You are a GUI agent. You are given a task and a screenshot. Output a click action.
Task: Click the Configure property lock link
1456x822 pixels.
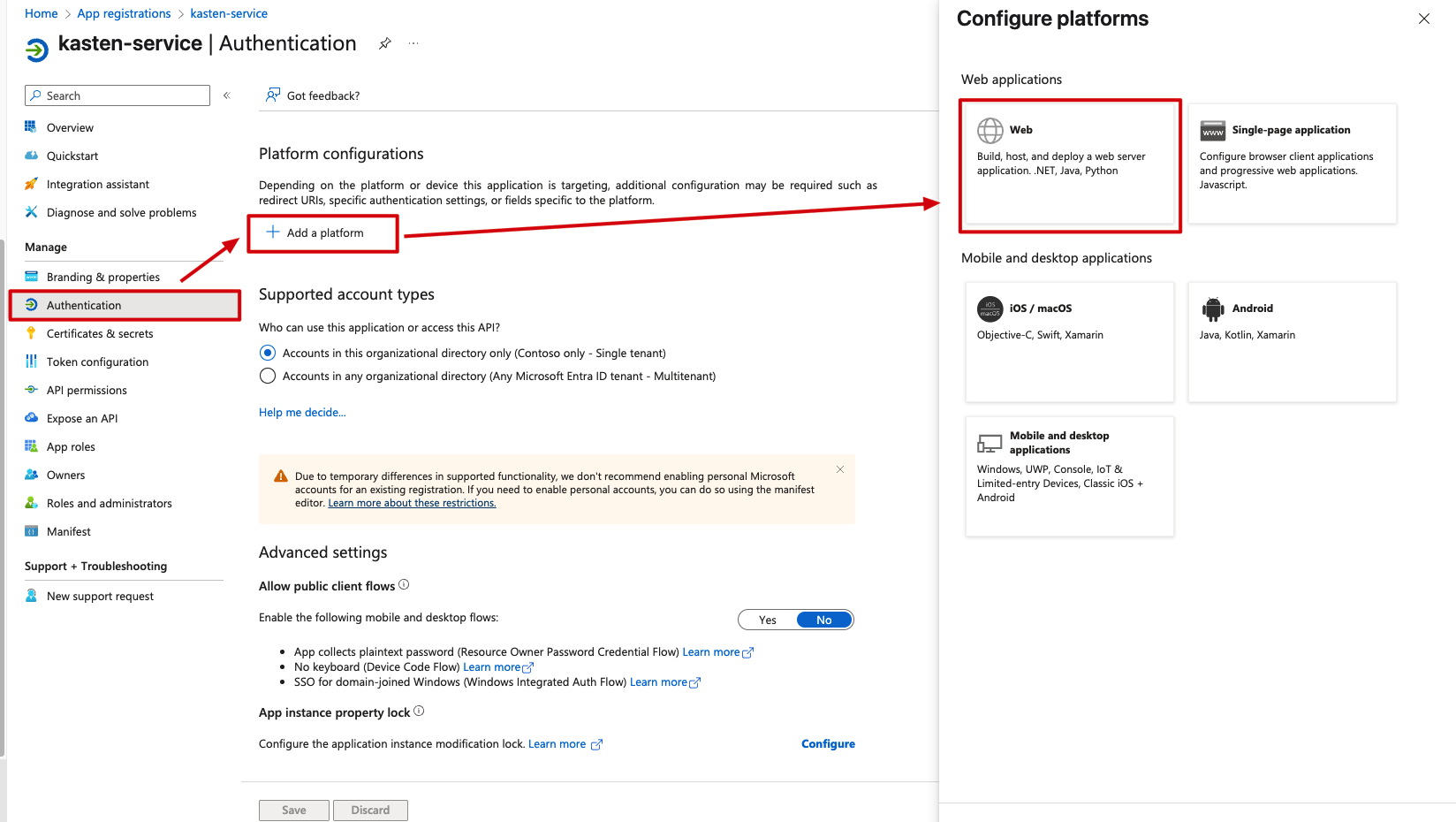pos(828,743)
